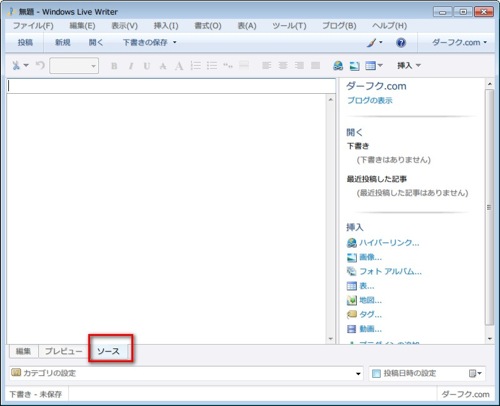Click insert table icon in toolbar
This screenshot has width=500, height=406.
[x=370, y=66]
